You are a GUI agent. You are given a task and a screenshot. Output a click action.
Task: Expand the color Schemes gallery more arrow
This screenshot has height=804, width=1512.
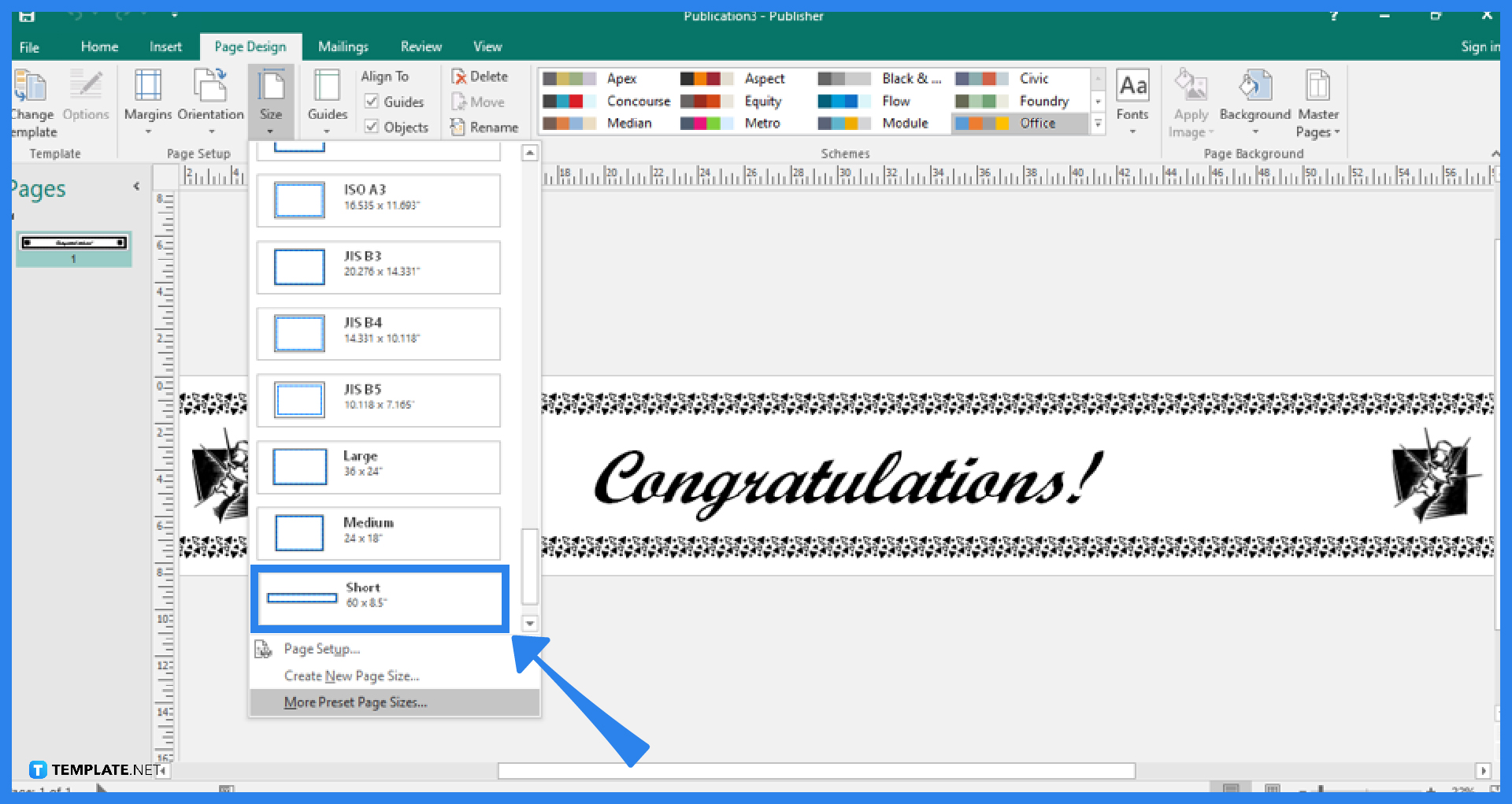point(1098,124)
